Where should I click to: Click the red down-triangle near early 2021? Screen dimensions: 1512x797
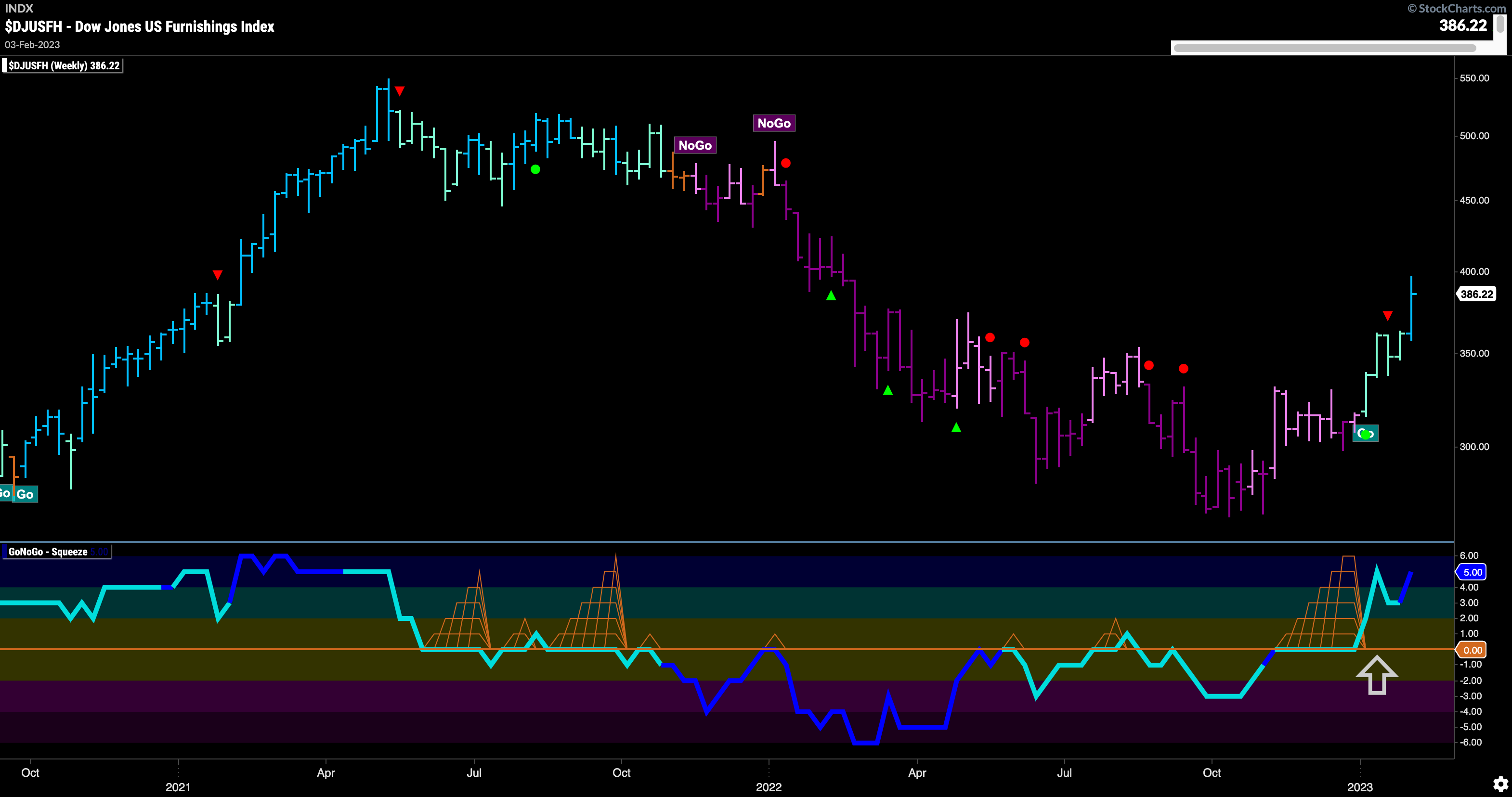point(217,274)
